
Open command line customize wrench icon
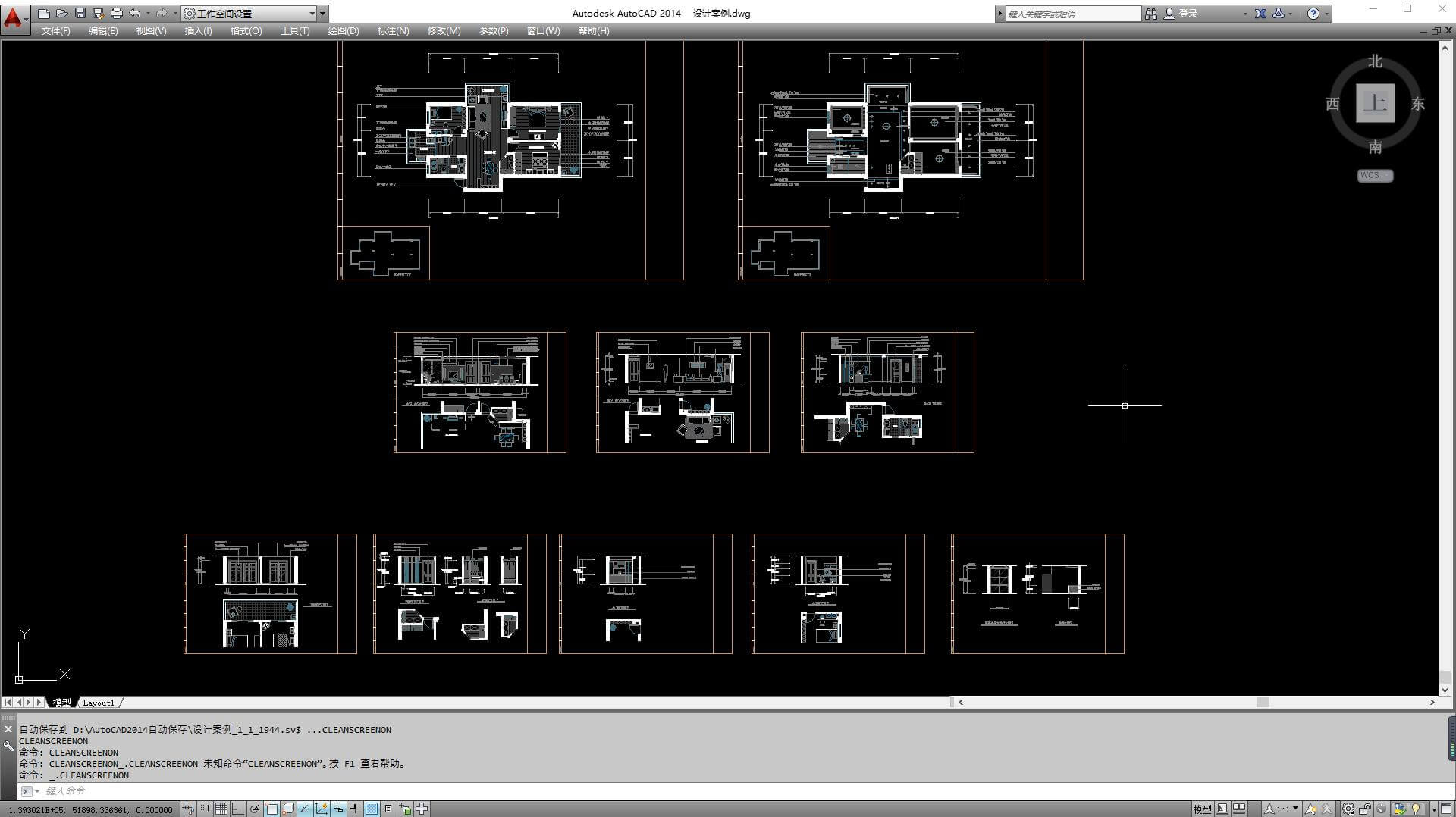pos(8,747)
